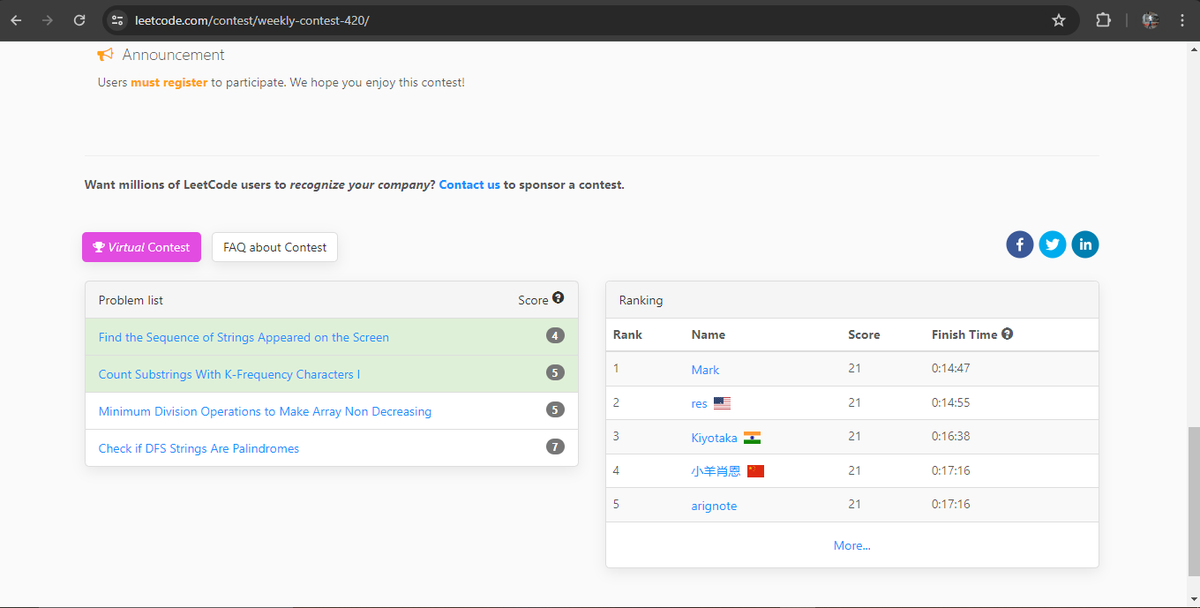Open 'Count Substrings With K-Frequency Characters I'
The image size is (1200, 608).
coord(229,374)
